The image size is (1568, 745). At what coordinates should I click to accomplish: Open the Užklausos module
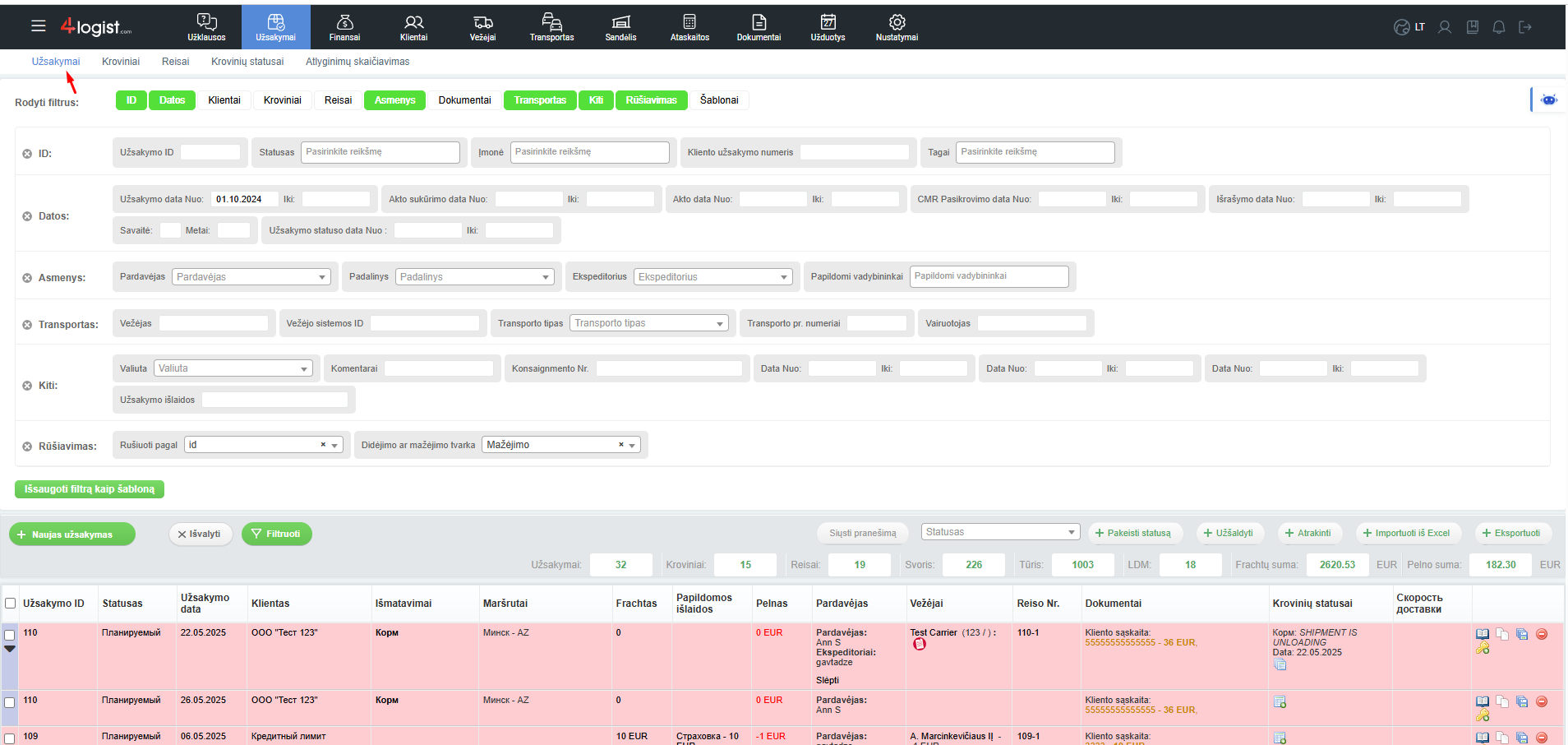coord(206,27)
